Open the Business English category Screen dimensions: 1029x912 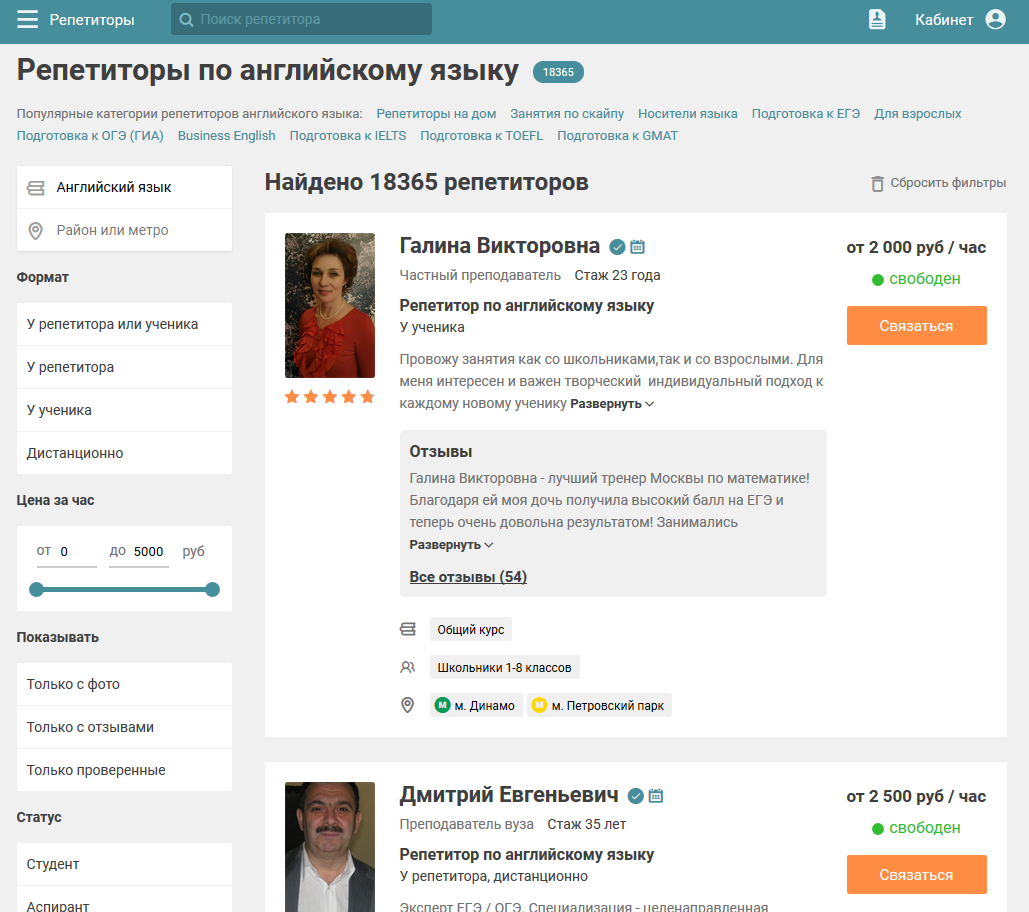coord(226,136)
